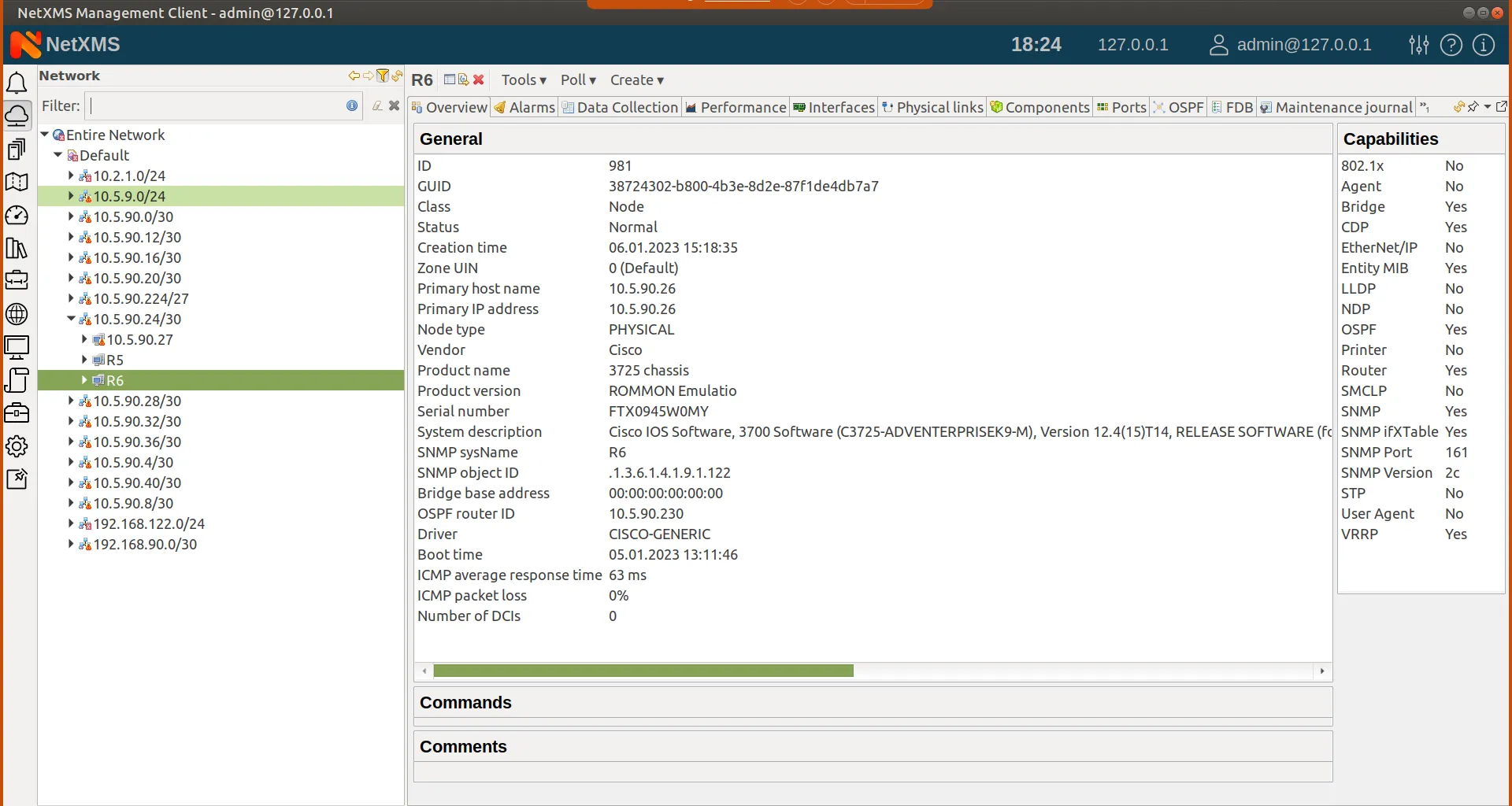
Task: Open the Configuration gear icon
Action: [17, 446]
